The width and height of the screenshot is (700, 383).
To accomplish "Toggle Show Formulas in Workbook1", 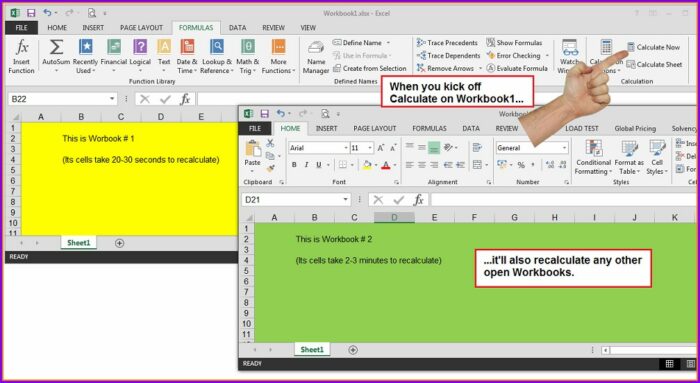I will pos(514,43).
